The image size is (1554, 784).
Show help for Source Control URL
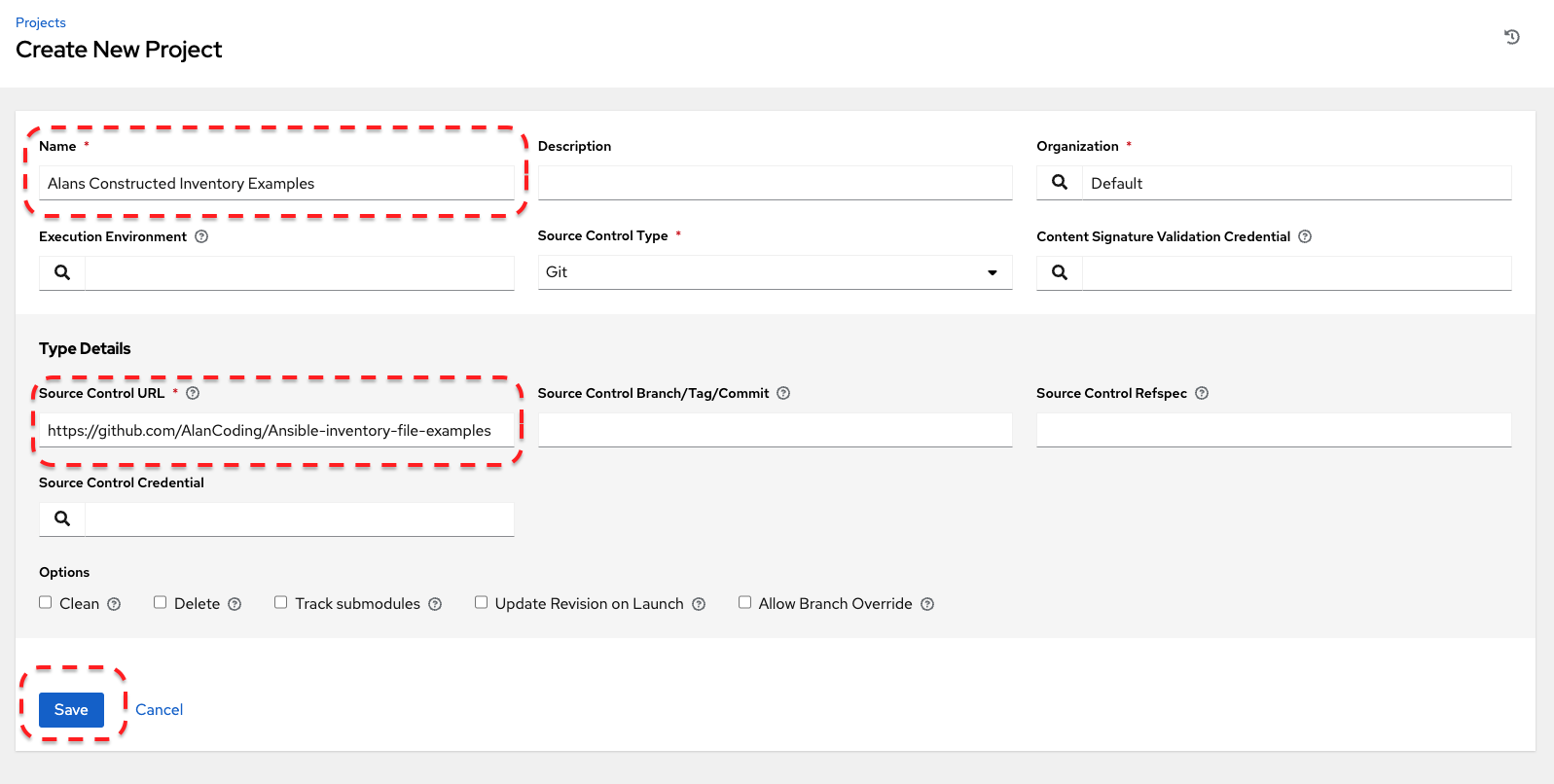pyautogui.click(x=193, y=393)
